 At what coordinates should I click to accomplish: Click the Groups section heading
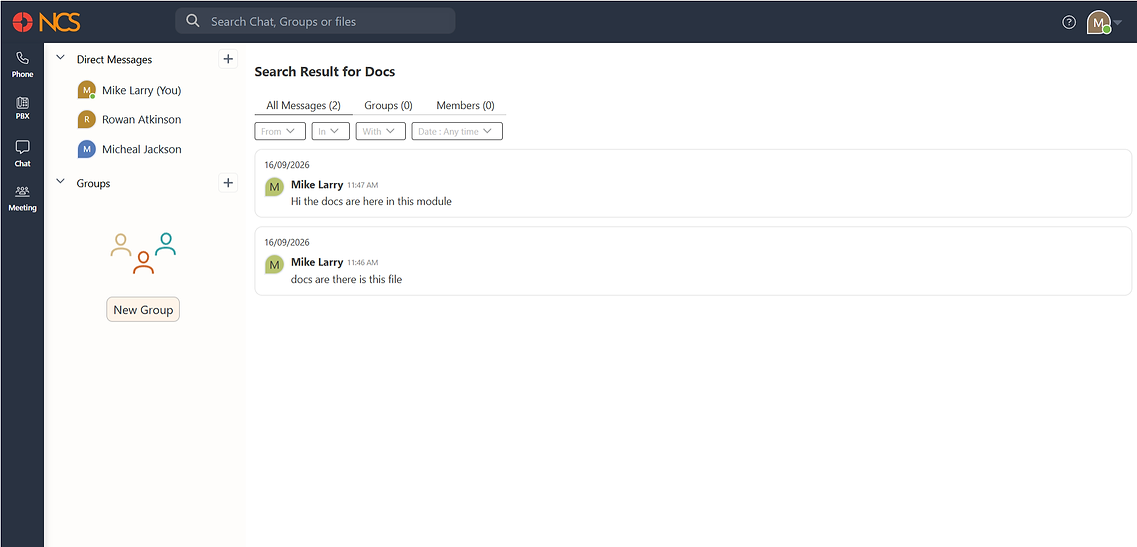[x=94, y=184]
